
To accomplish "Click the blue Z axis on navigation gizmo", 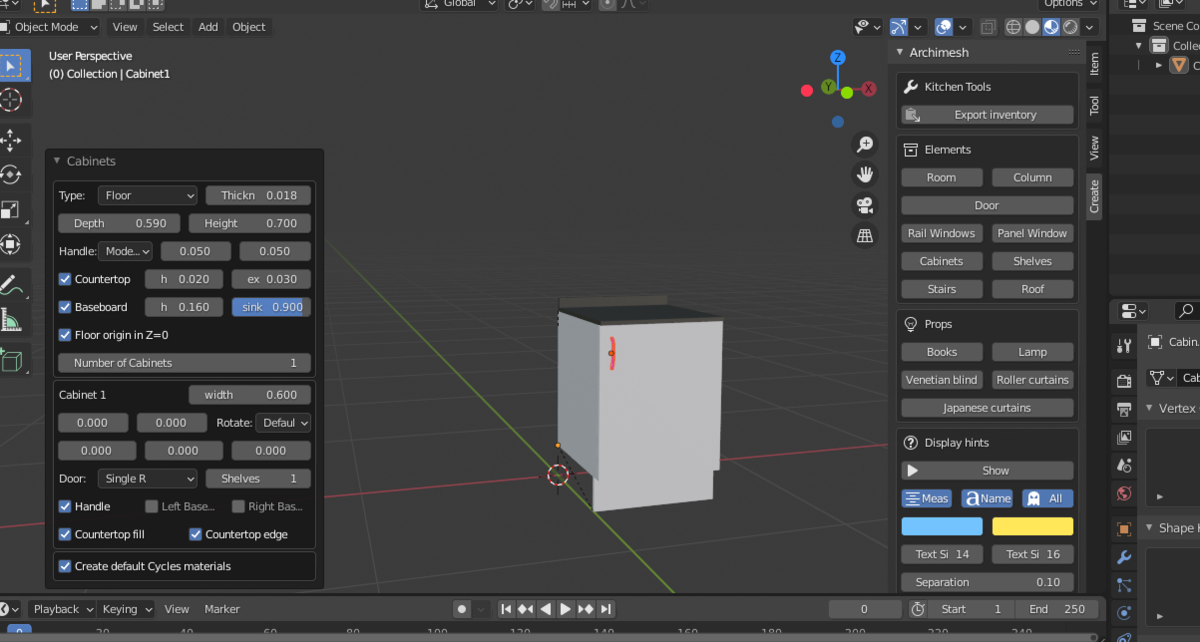I will point(838,58).
